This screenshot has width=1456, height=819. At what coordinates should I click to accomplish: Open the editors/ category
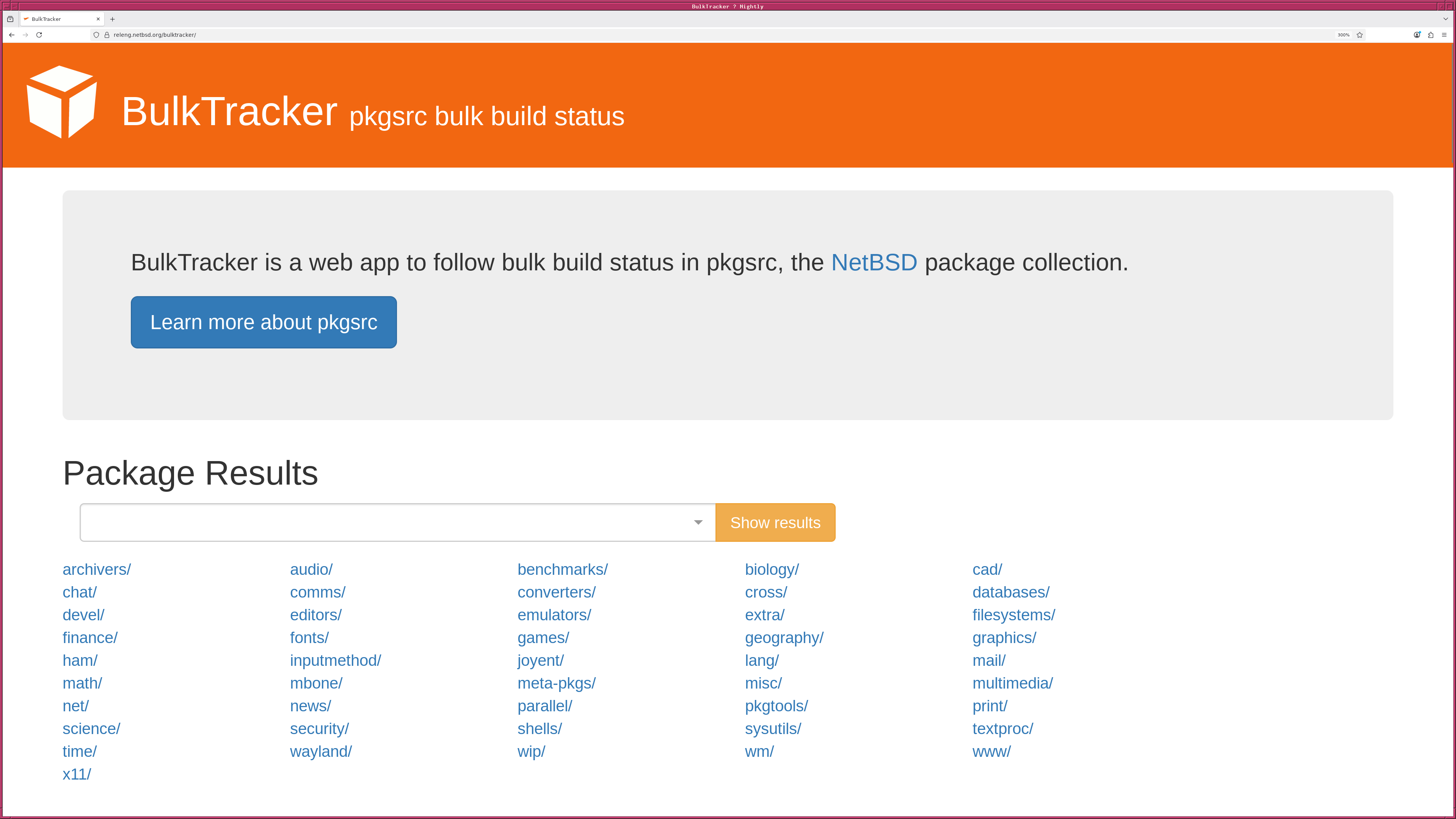coord(316,615)
